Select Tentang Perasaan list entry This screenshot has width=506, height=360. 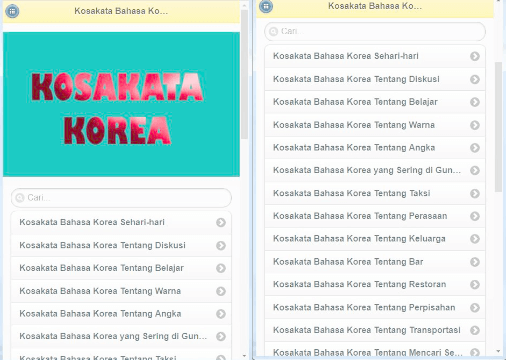[x=375, y=216]
